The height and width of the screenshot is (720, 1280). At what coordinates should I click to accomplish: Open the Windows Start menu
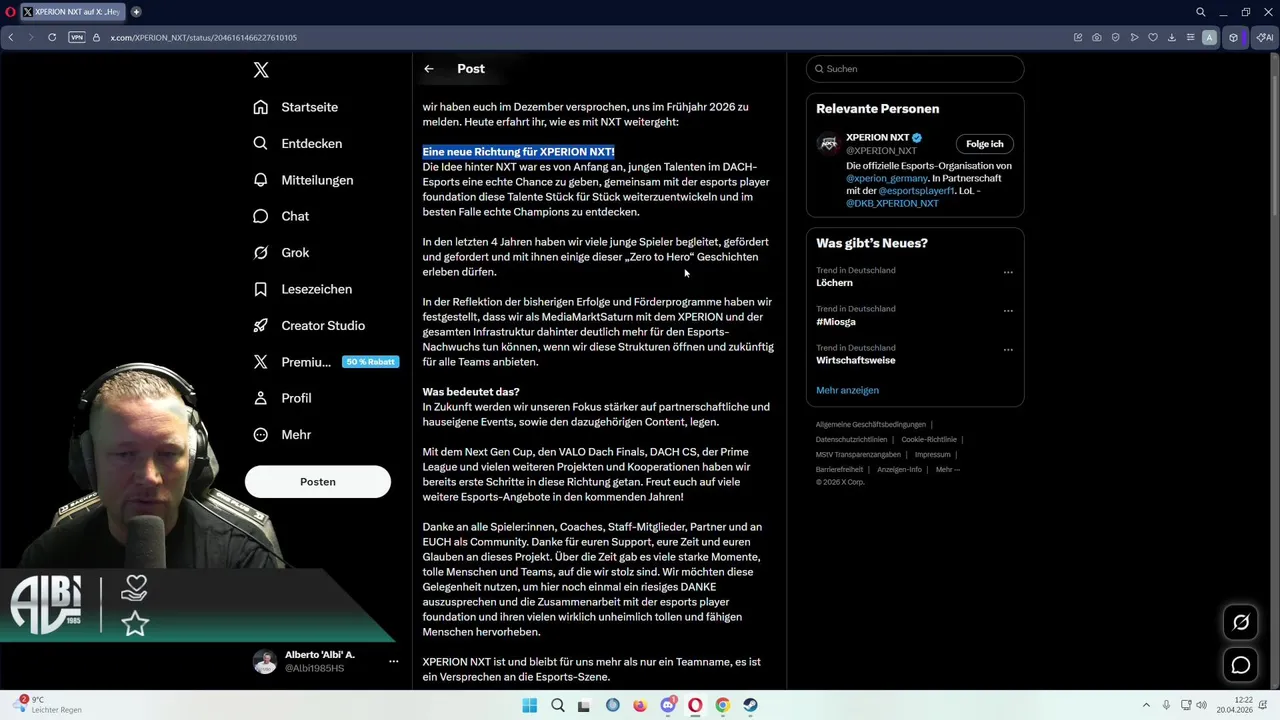[x=530, y=705]
